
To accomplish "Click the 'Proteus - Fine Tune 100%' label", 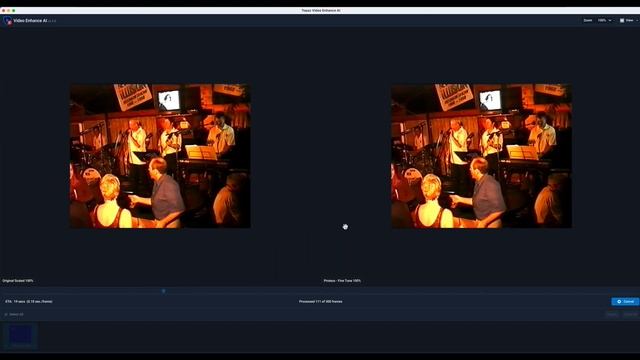I will point(342,281).
